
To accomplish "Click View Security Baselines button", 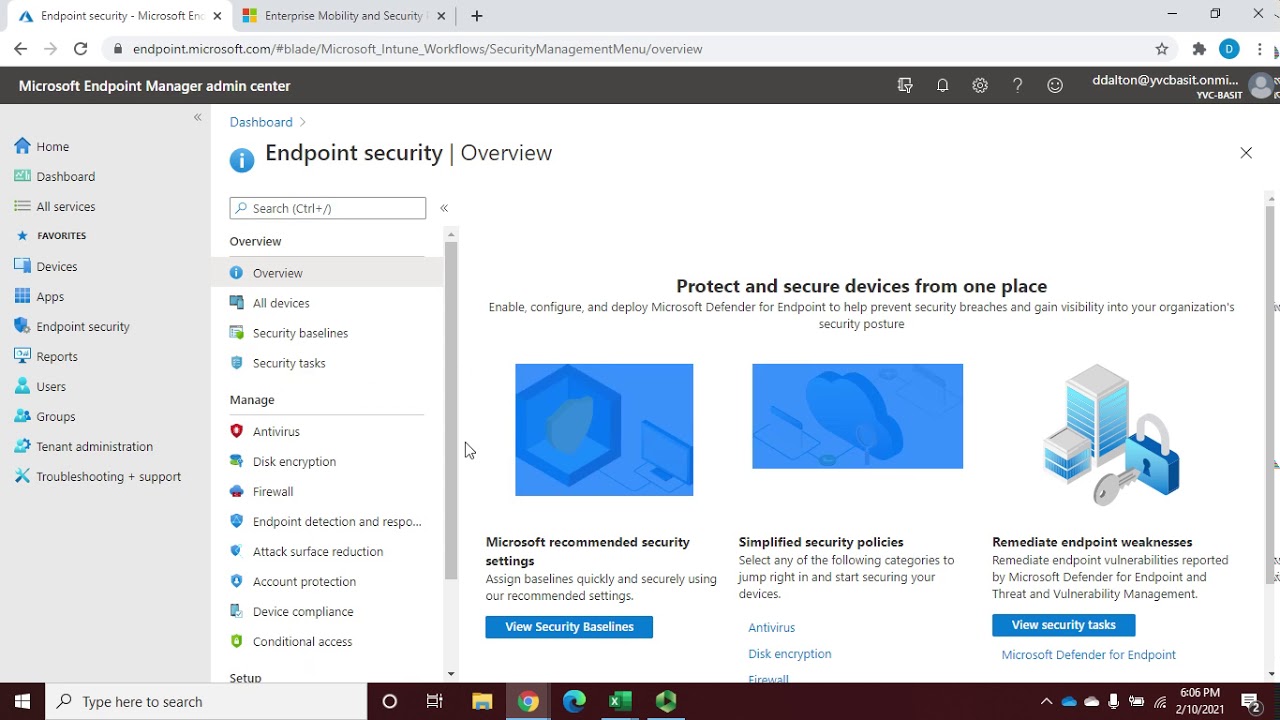I will point(569,627).
